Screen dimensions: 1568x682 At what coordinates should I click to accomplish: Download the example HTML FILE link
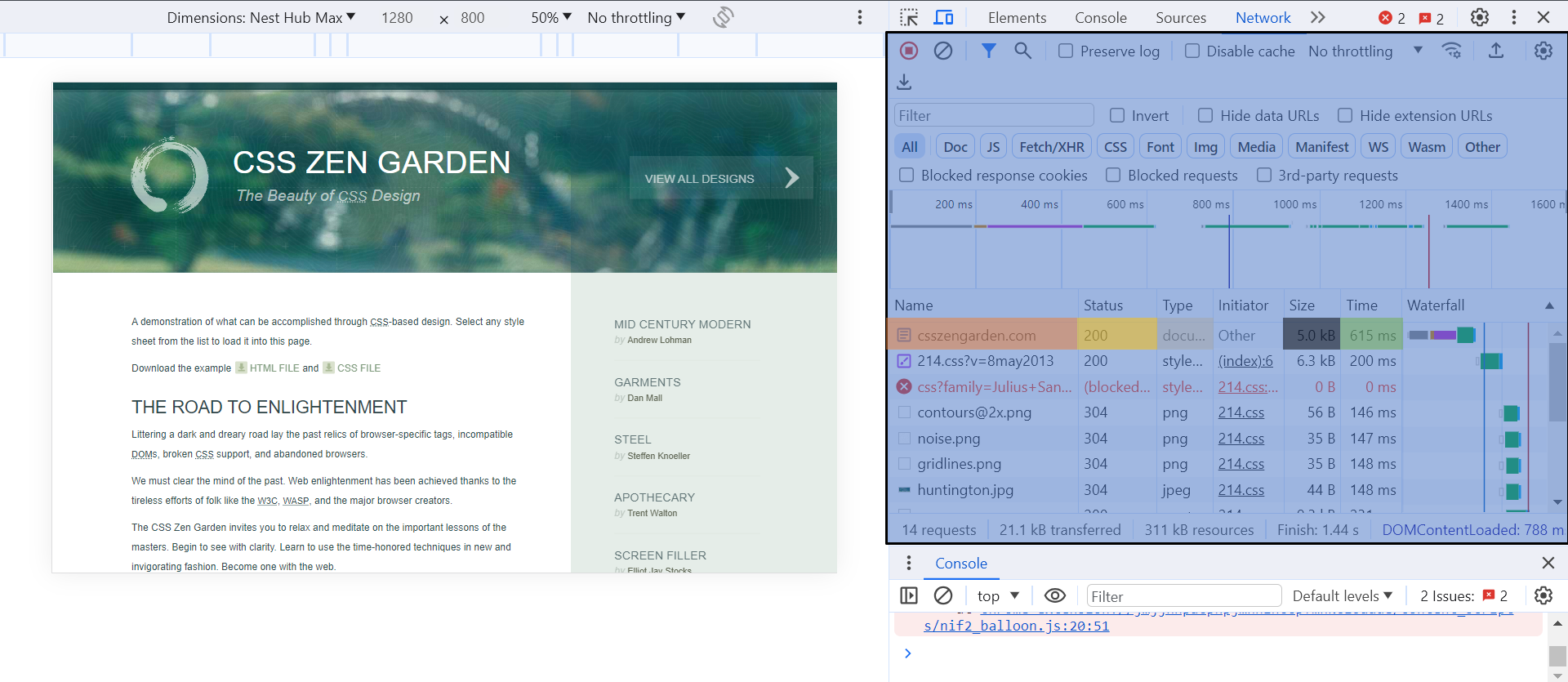[274, 368]
